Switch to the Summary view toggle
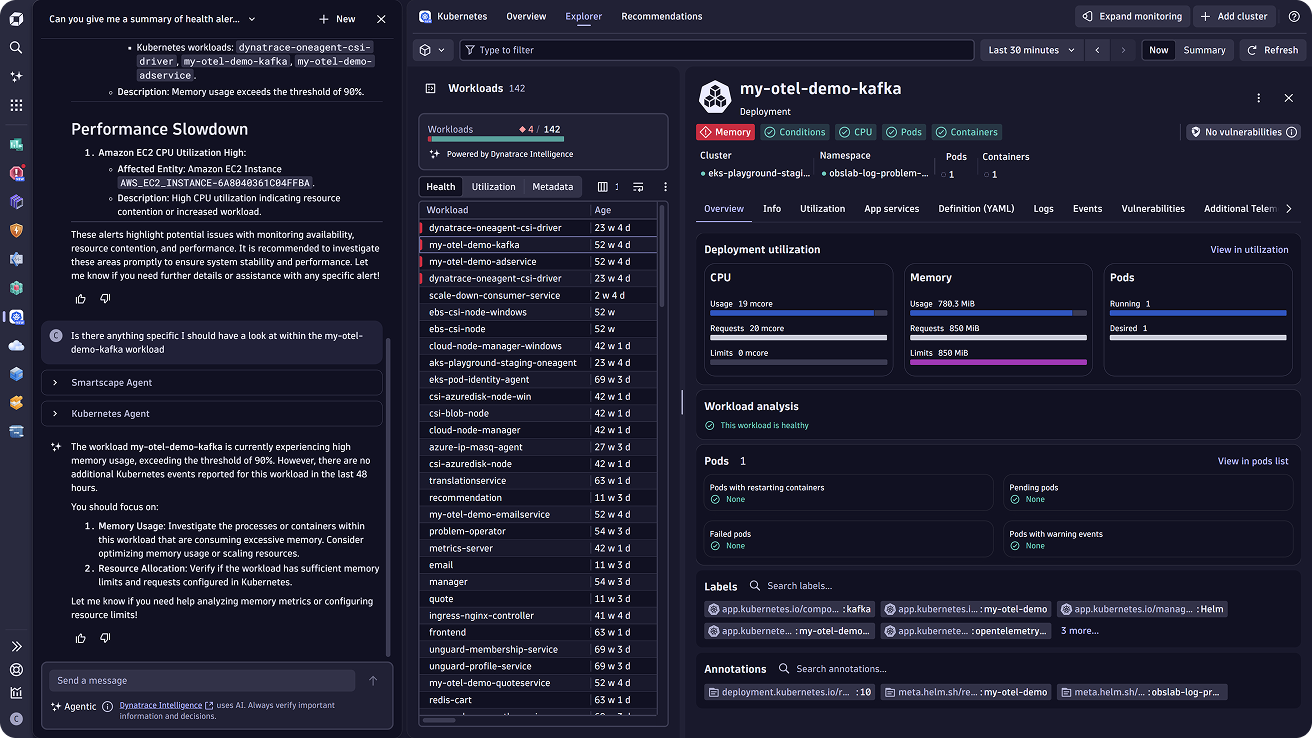Viewport: 1312px width, 738px height. coord(1204,50)
